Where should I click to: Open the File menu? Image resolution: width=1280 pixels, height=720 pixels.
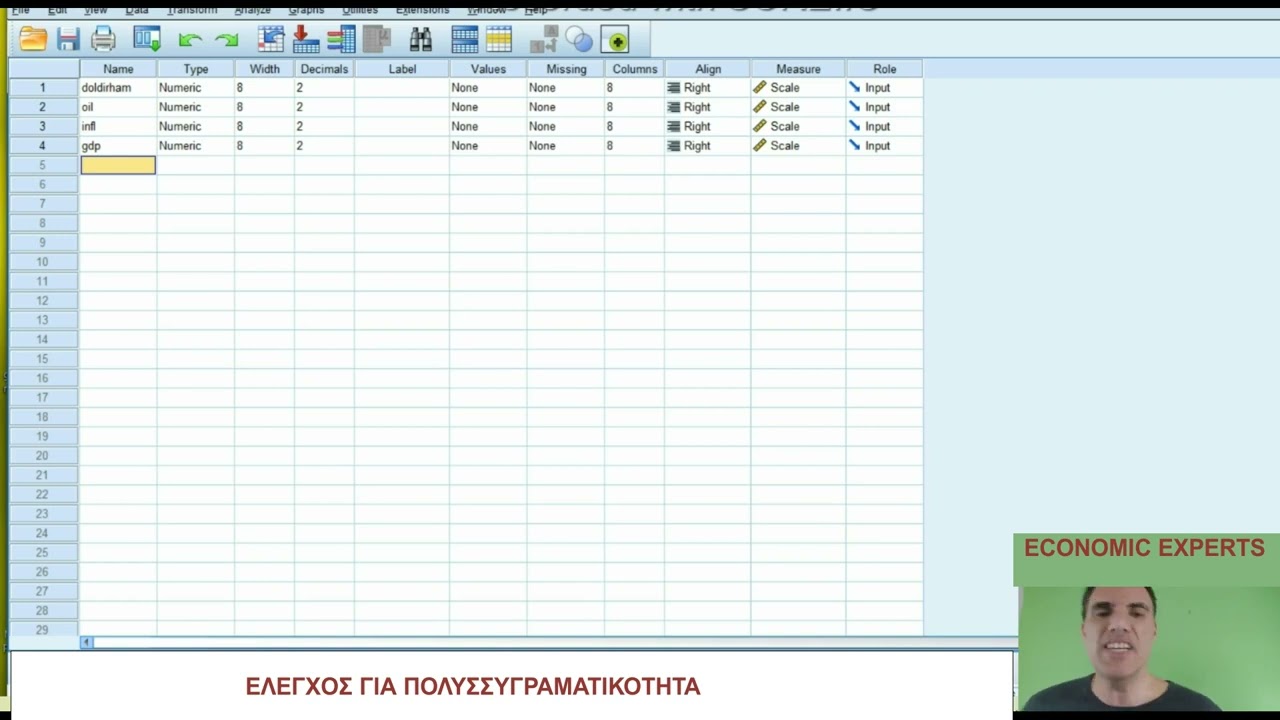20,10
